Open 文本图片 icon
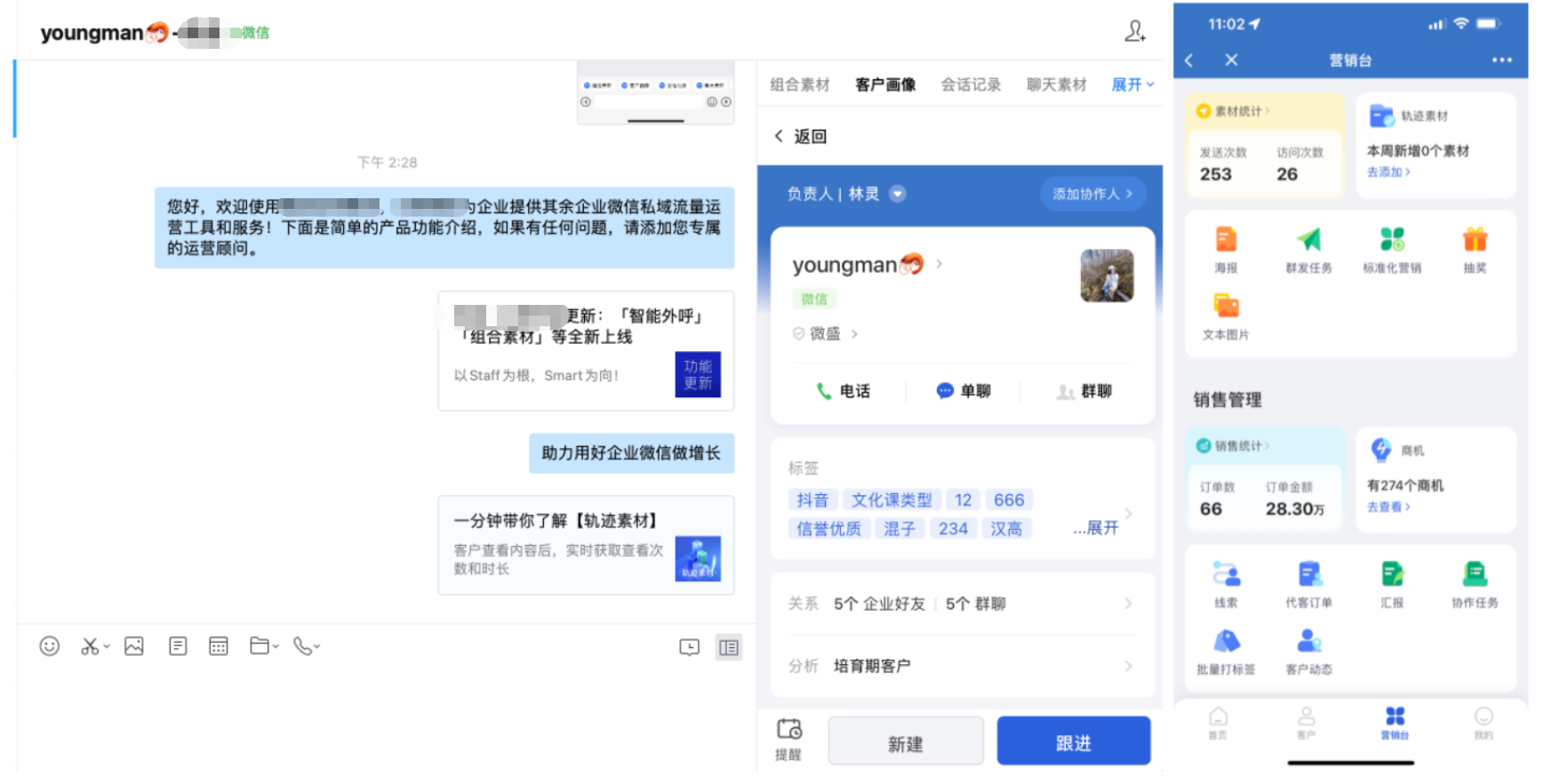This screenshot has width=1544, height=784. click(1226, 316)
